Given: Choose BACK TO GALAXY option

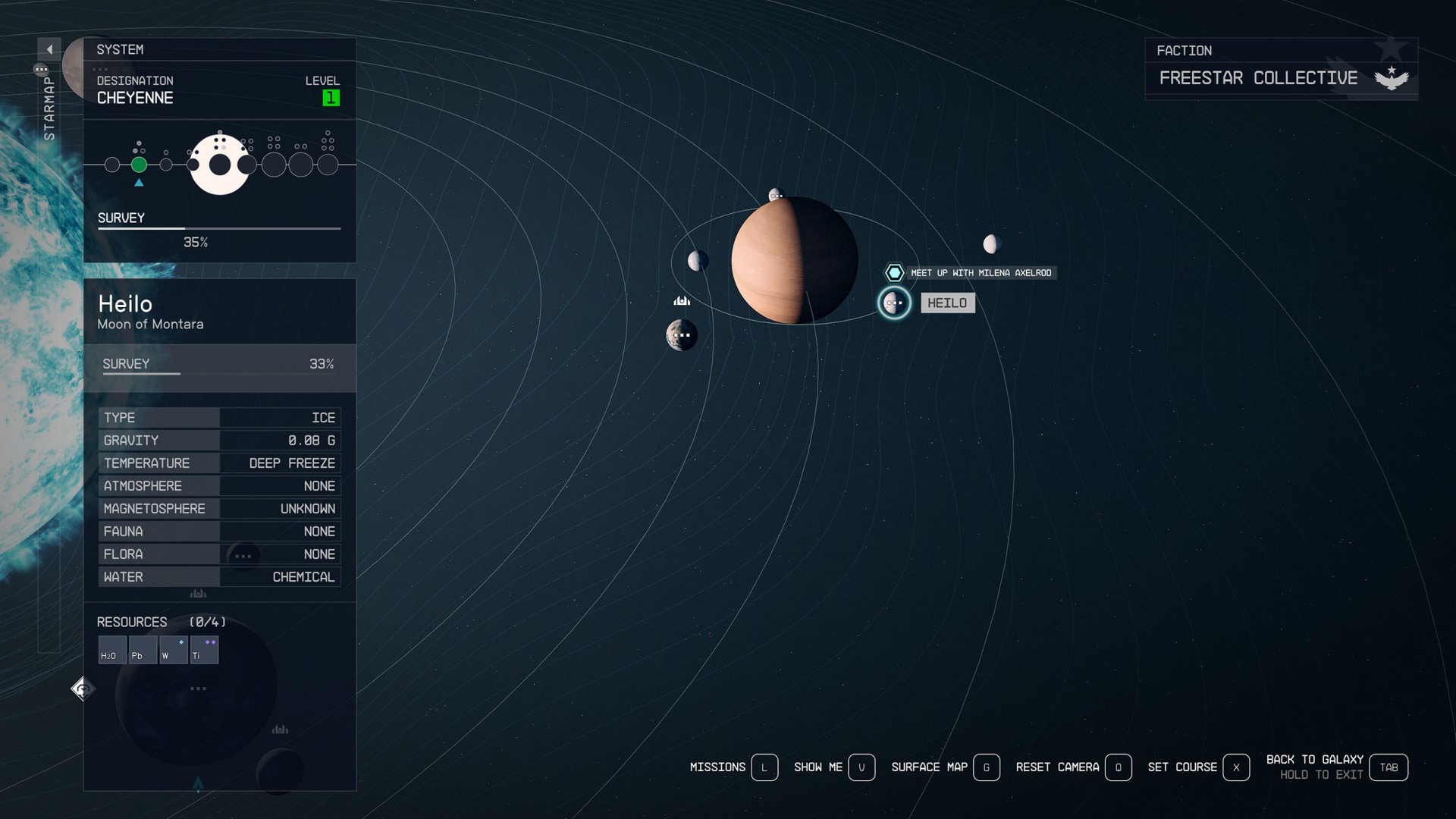Looking at the screenshot, I should tap(1315, 759).
